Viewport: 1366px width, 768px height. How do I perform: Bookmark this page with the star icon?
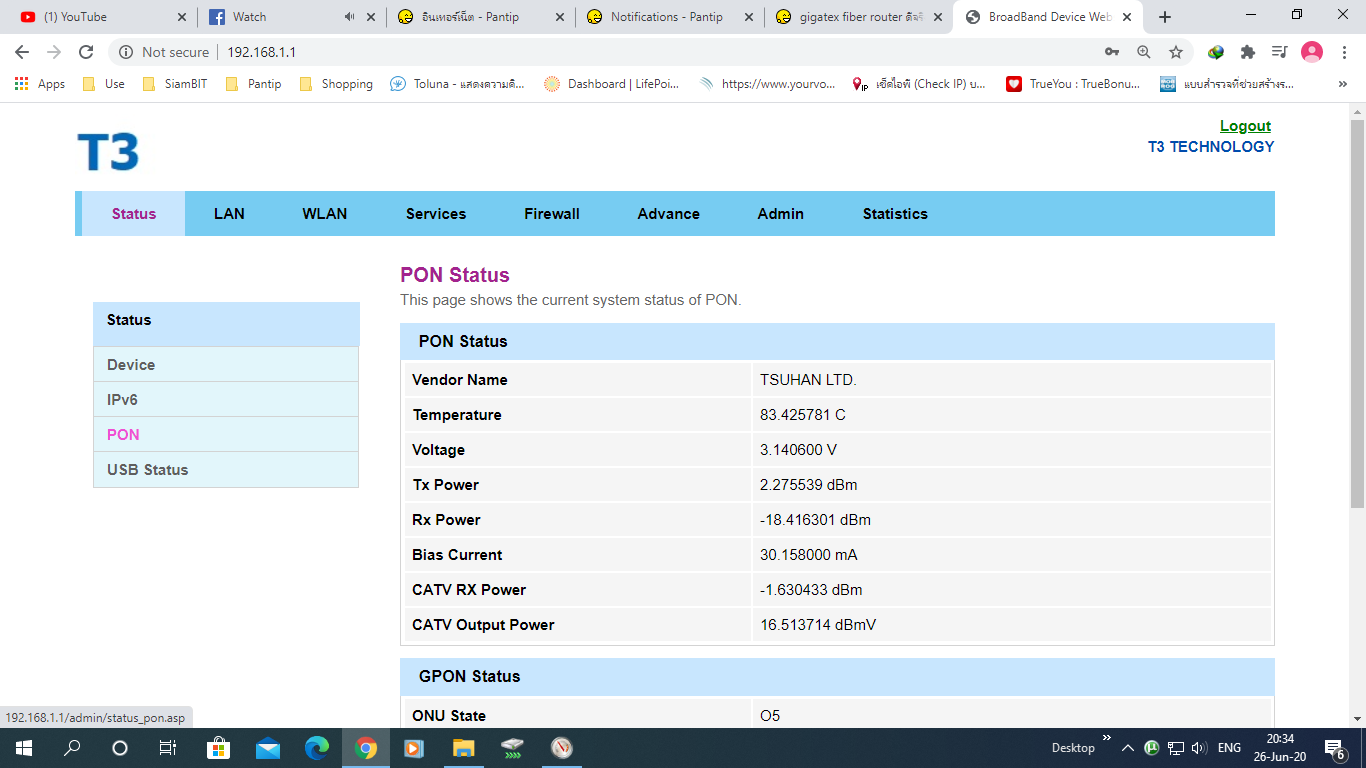pyautogui.click(x=1176, y=52)
